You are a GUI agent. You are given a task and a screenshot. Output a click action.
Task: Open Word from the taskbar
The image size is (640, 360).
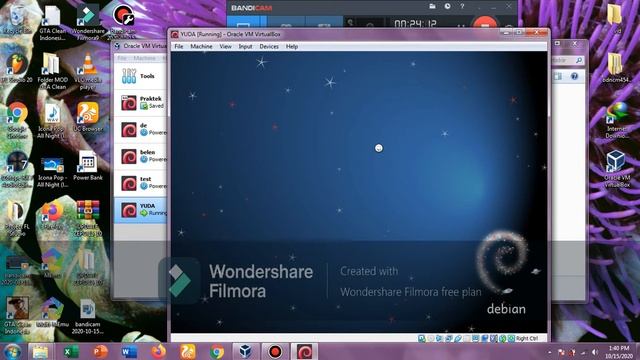tap(129, 351)
